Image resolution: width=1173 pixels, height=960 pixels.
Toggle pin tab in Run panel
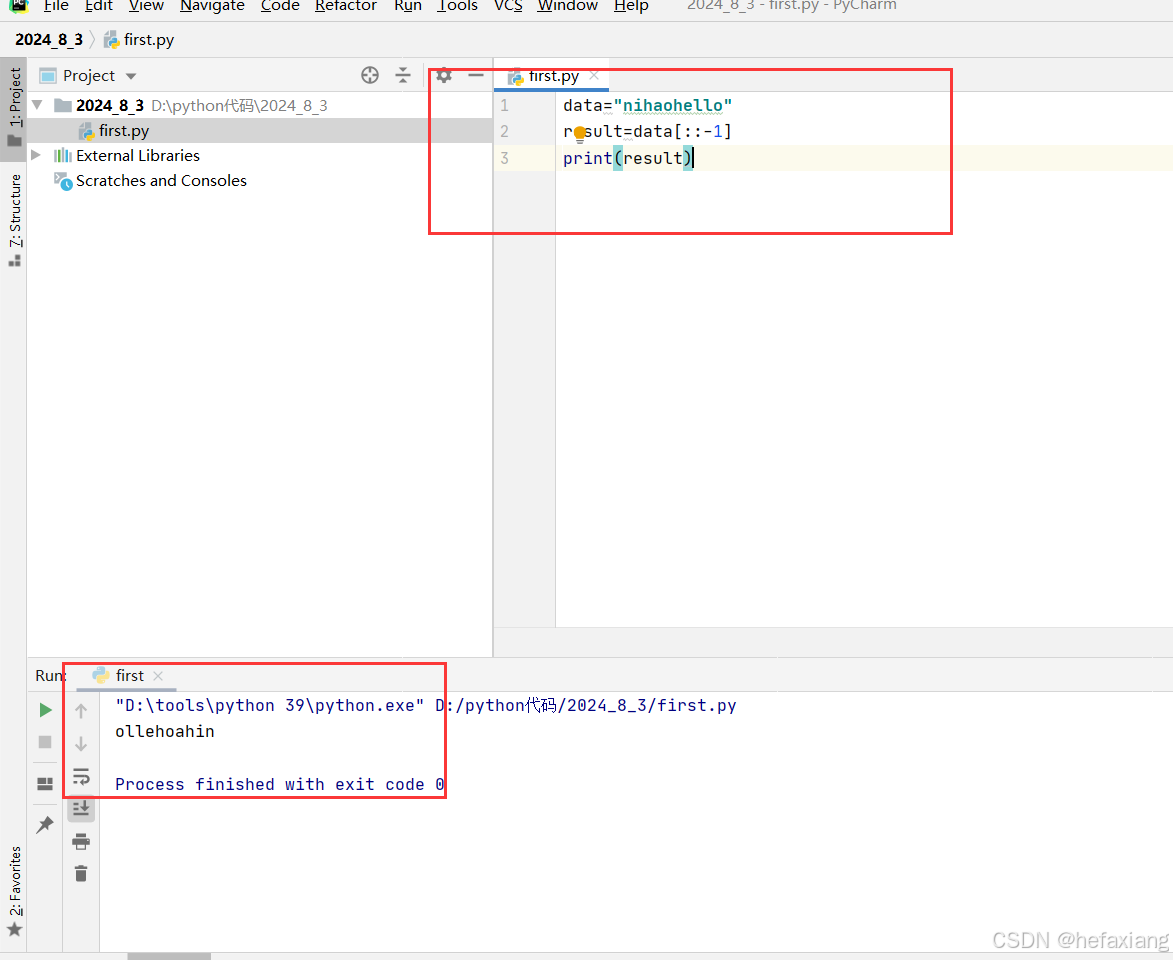pos(45,825)
